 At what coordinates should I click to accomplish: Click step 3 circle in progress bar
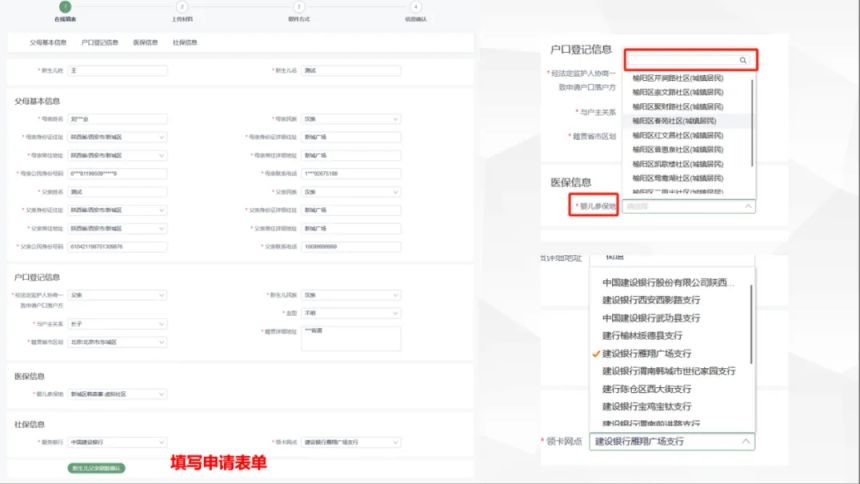coord(299,7)
